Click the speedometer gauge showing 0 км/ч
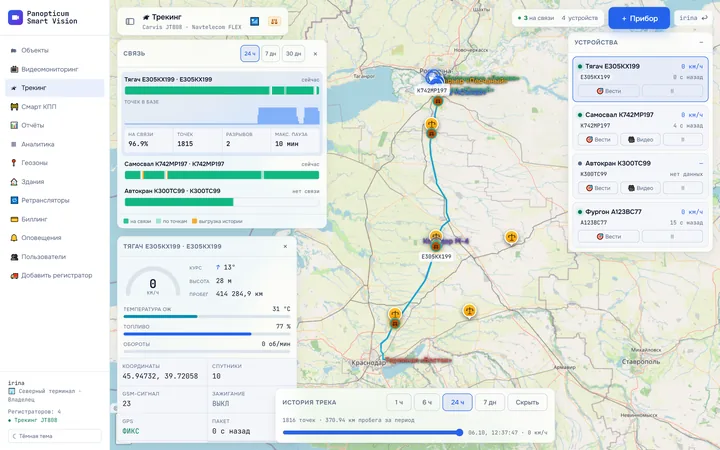The width and height of the screenshot is (720, 450). coord(153,282)
